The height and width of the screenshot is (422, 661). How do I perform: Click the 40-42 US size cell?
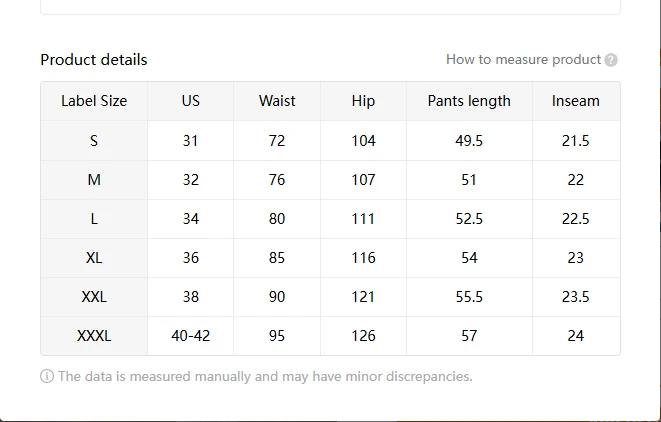point(191,336)
